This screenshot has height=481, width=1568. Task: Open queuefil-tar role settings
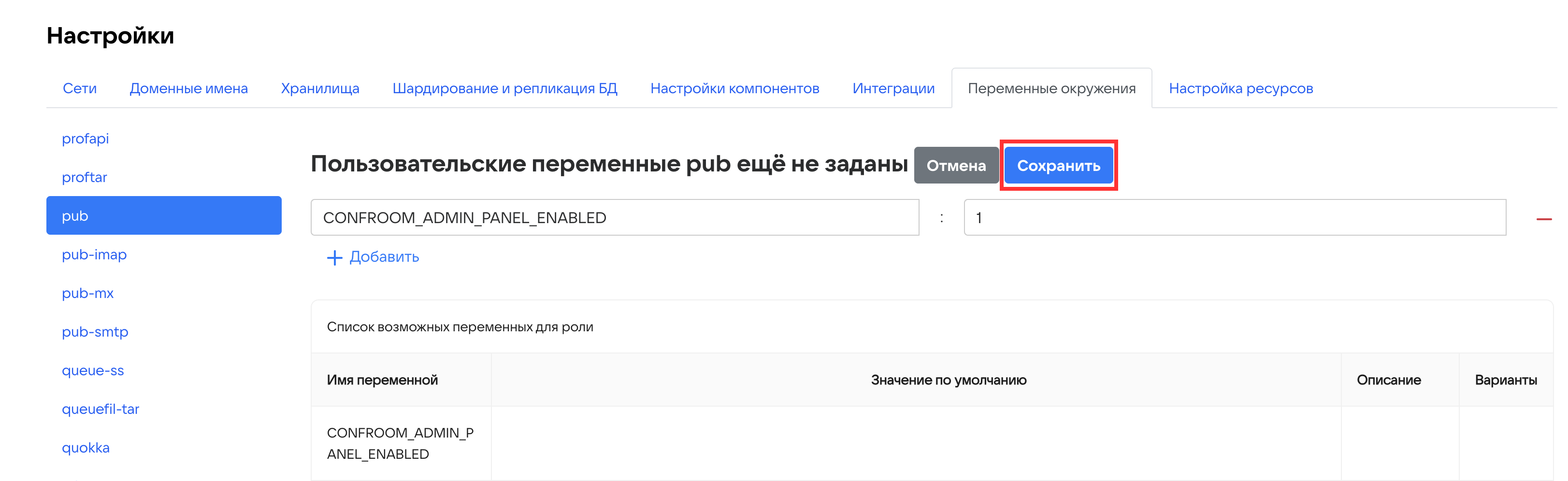(x=101, y=409)
